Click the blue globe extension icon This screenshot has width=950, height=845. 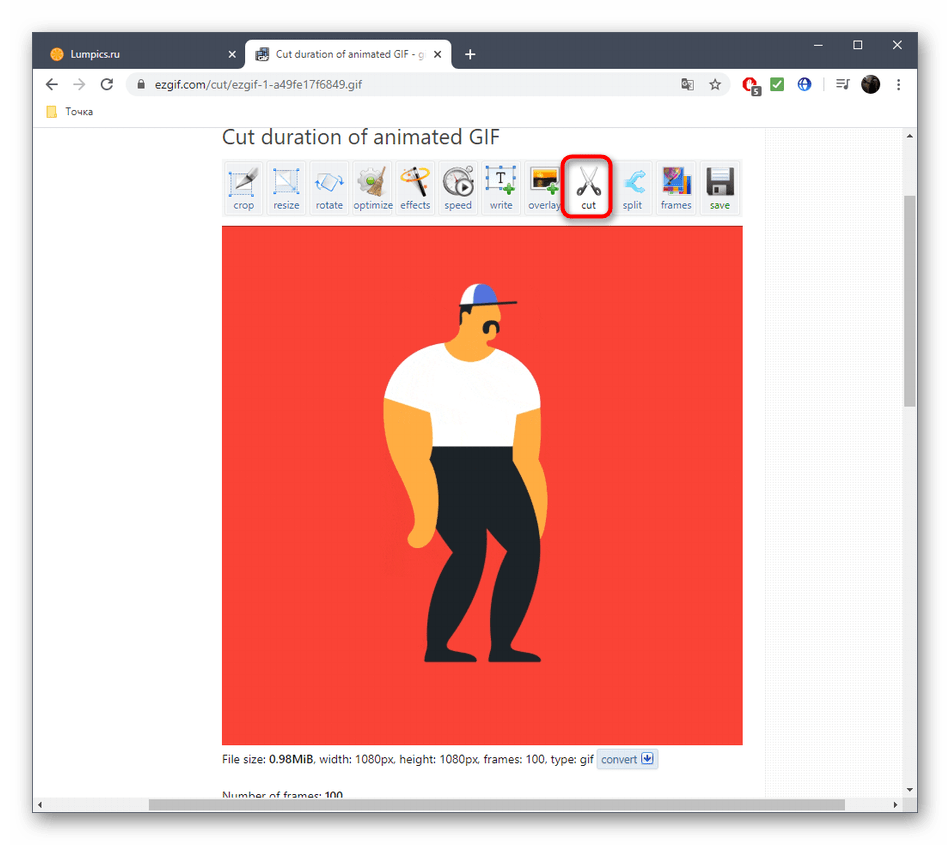coord(804,84)
